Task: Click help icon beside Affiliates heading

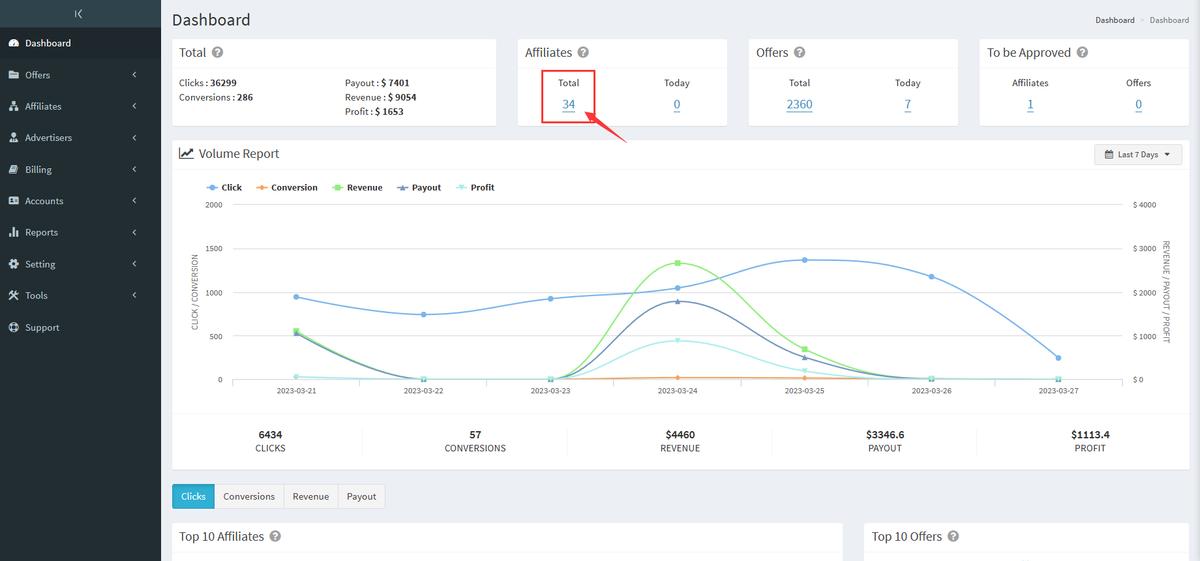Action: [x=583, y=53]
